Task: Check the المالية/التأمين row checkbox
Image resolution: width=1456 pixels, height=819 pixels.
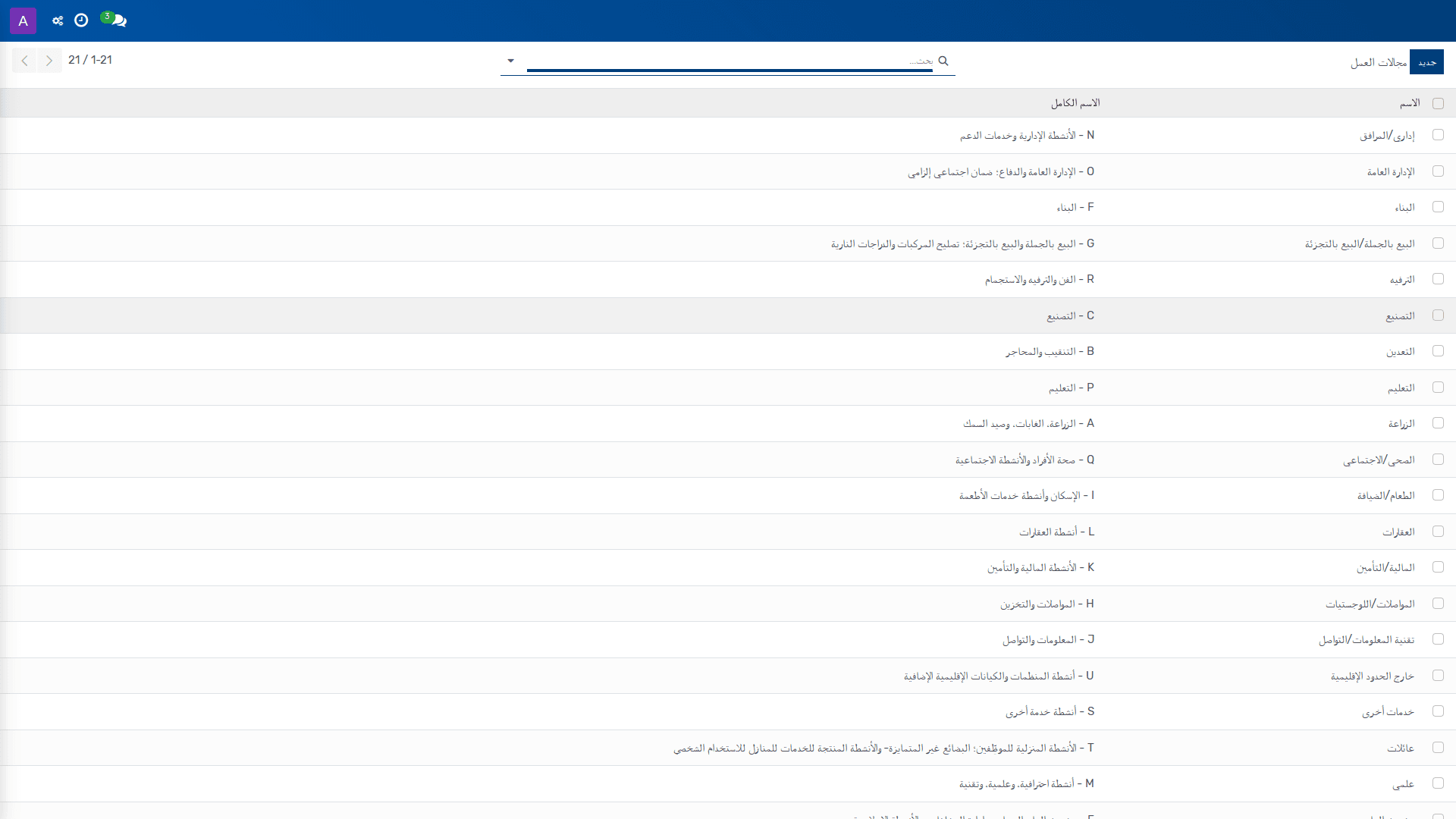Action: (1438, 567)
